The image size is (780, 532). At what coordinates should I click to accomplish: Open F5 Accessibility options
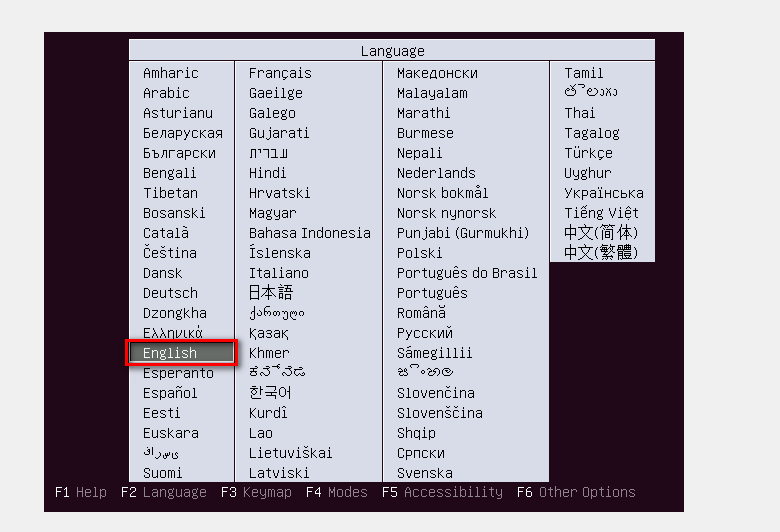pyautogui.click(x=441, y=492)
